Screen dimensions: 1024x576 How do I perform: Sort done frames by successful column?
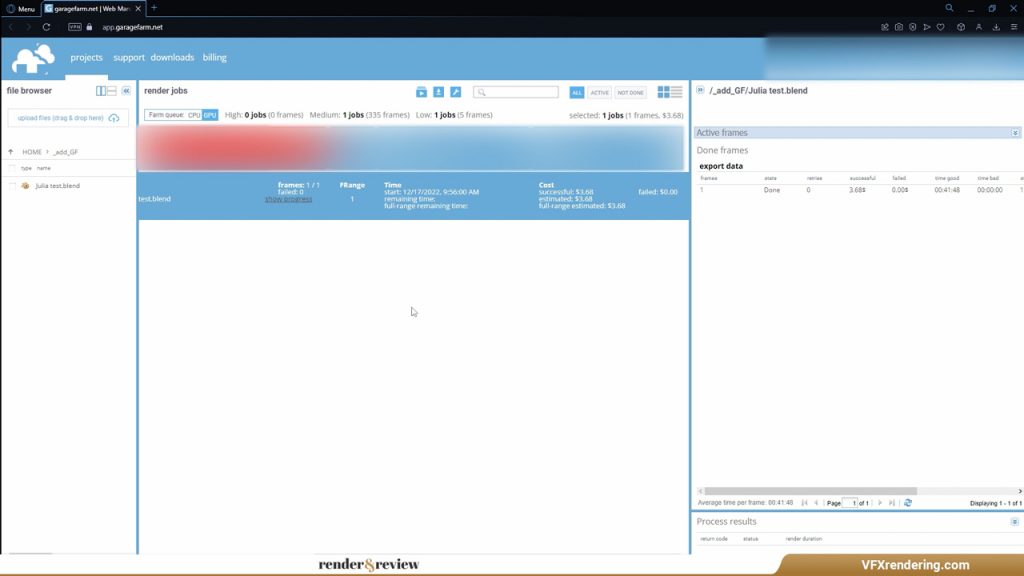coord(862,178)
